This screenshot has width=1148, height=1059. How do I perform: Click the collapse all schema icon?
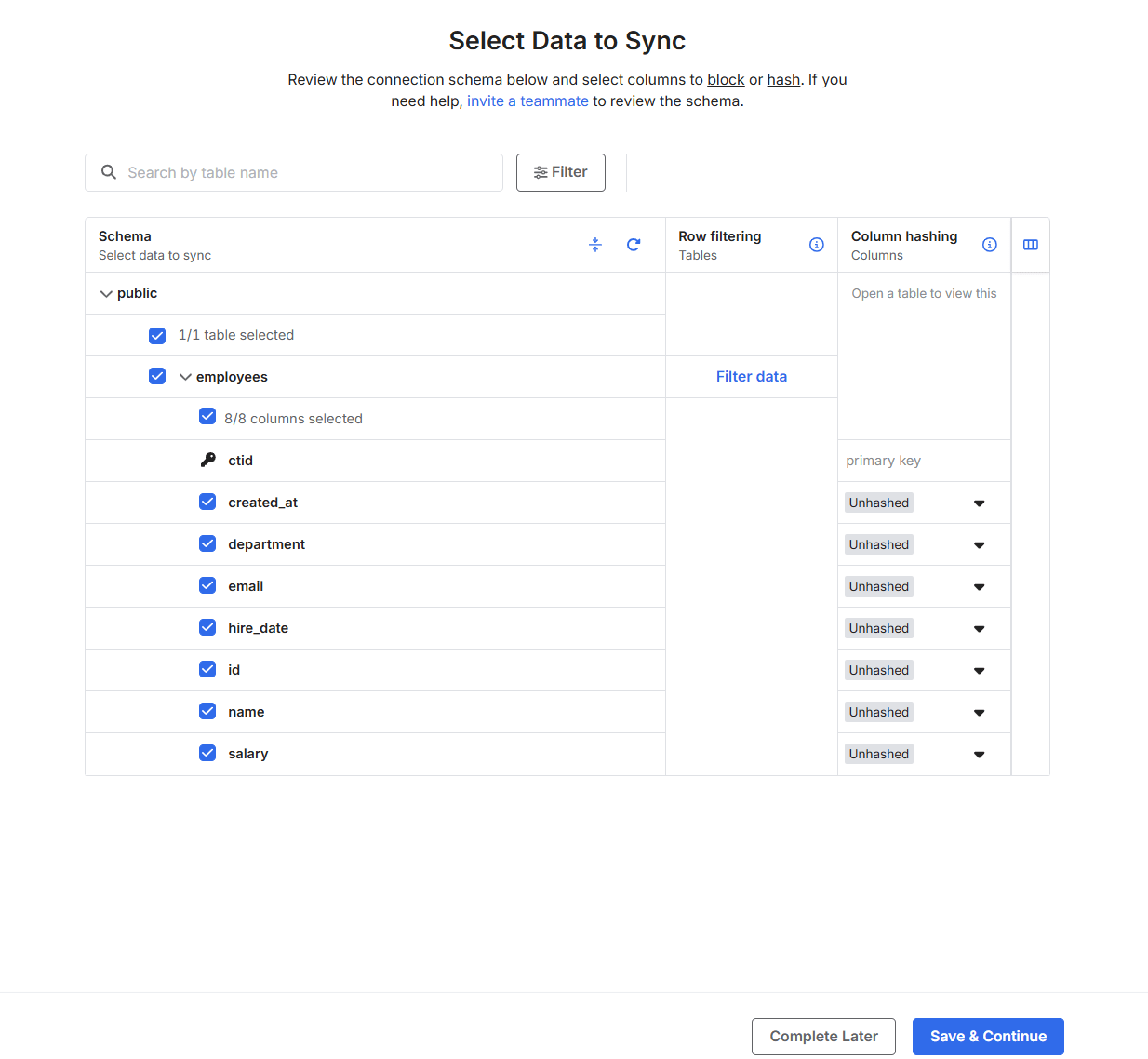tap(595, 245)
